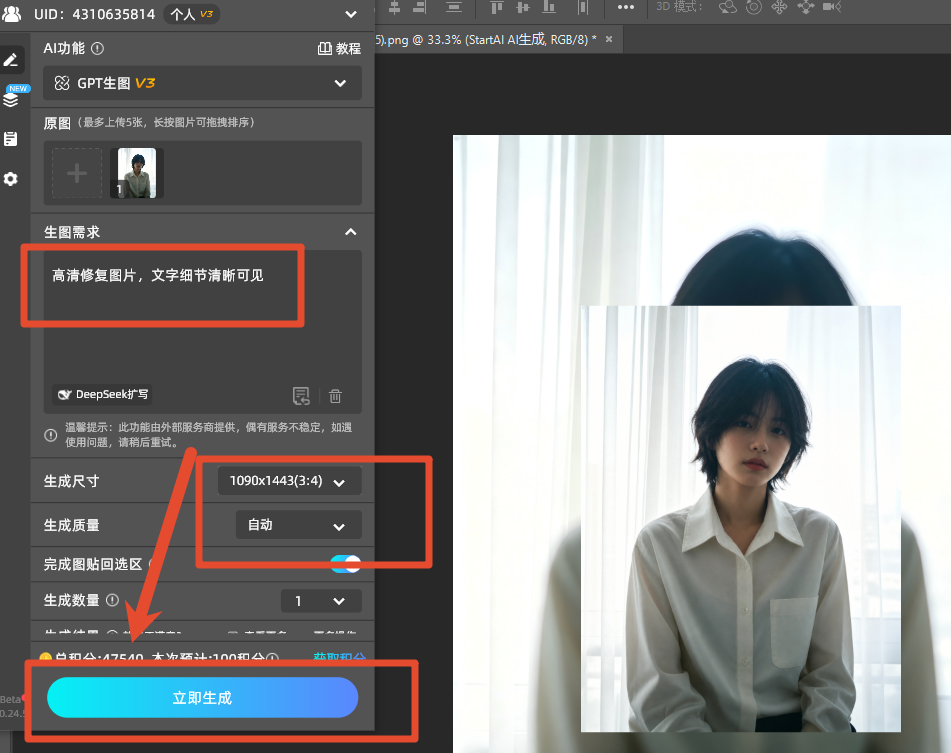Open the 生成数量 dropdown showing 1
Image resolution: width=951 pixels, height=753 pixels.
coord(321,601)
